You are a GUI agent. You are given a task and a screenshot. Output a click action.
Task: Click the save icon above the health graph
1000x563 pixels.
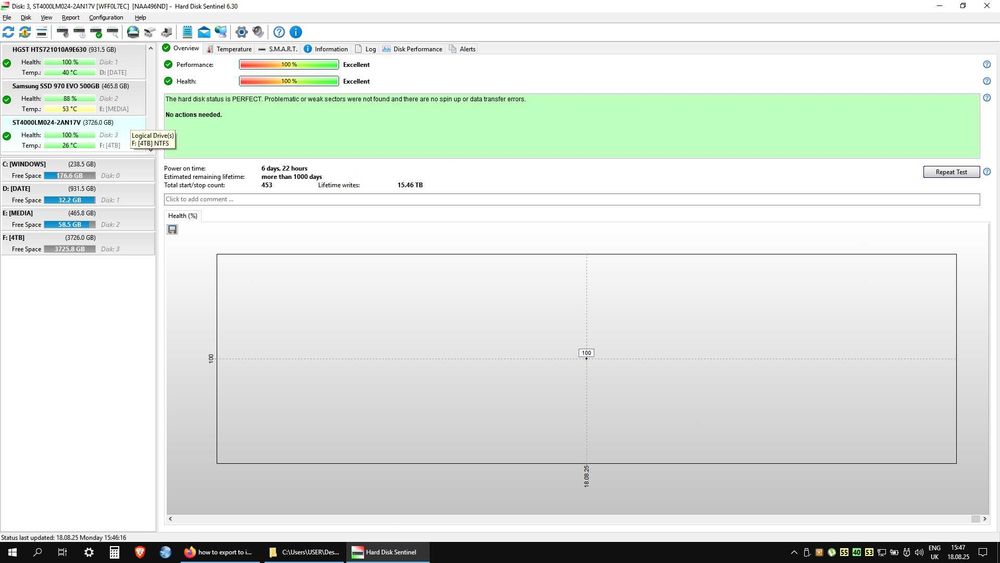172,230
